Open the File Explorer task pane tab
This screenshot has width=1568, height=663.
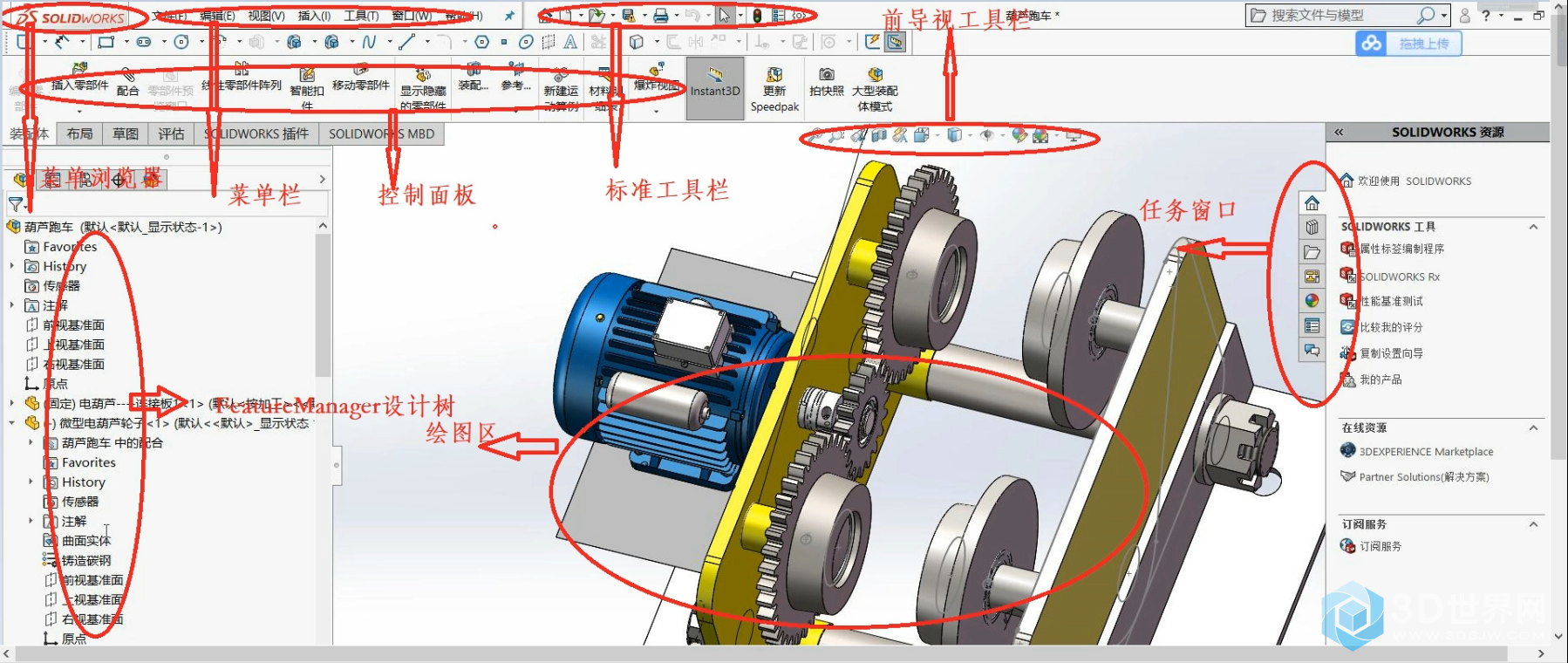1312,252
